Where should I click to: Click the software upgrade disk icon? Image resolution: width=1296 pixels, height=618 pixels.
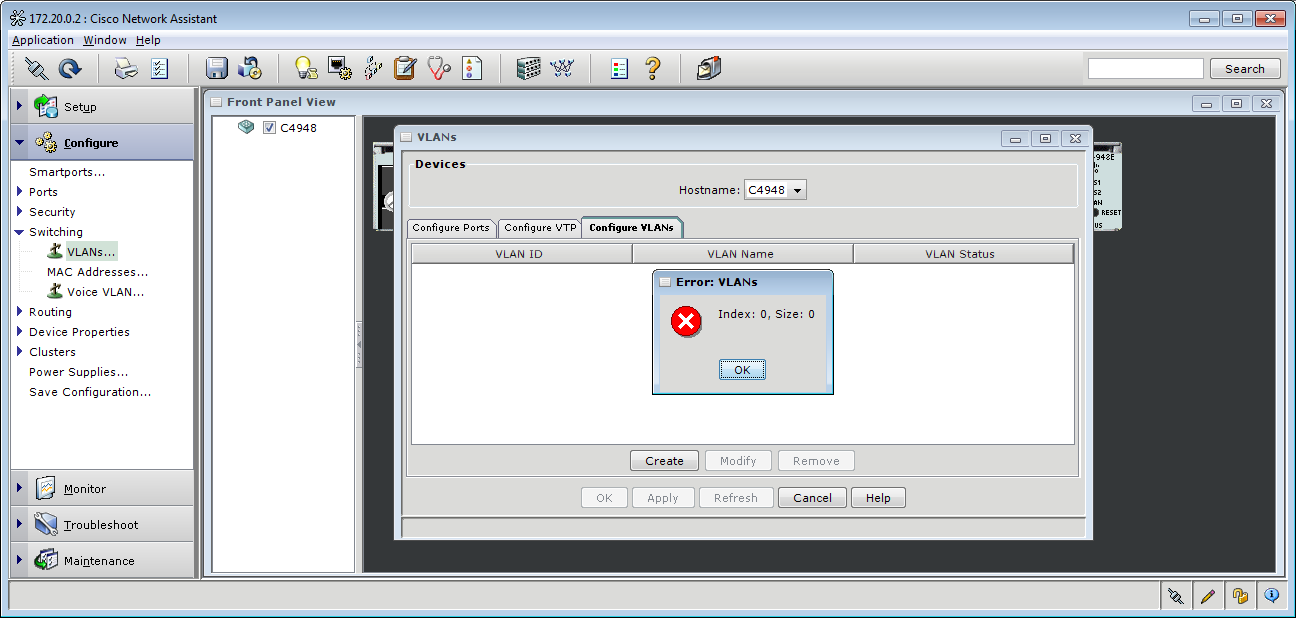pyautogui.click(x=250, y=69)
